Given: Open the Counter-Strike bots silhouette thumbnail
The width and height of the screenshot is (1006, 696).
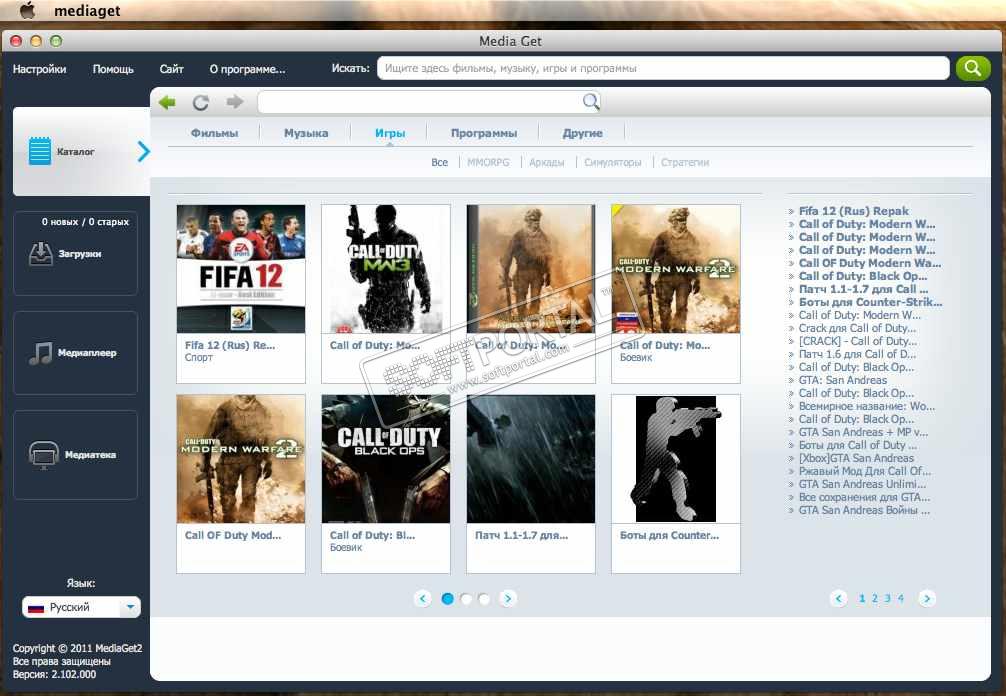Looking at the screenshot, I should 676,459.
